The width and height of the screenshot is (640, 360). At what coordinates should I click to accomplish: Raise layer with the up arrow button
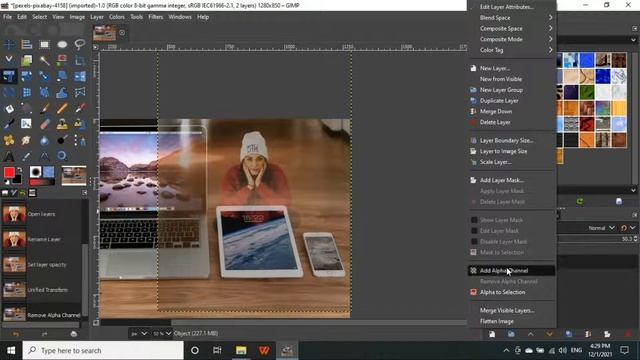530,334
